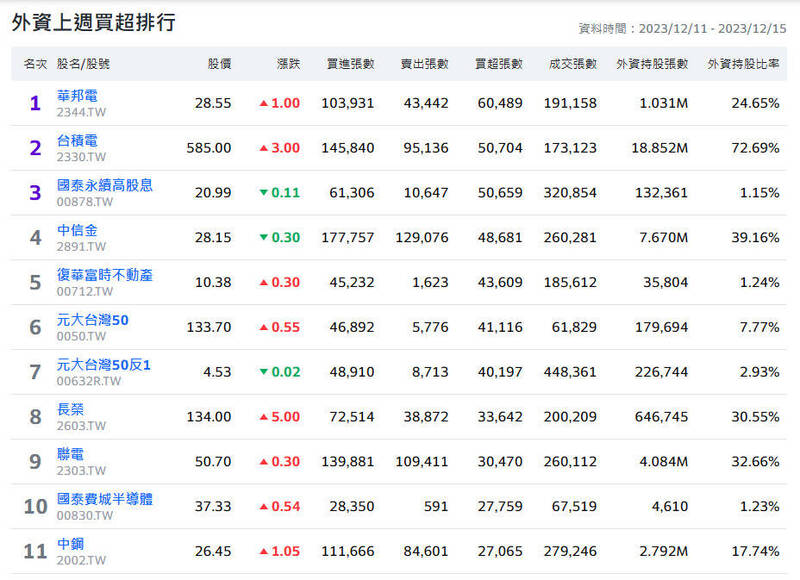The width and height of the screenshot is (800, 580).
Task: Click the 2891.TW stock code
Action: coord(81,247)
